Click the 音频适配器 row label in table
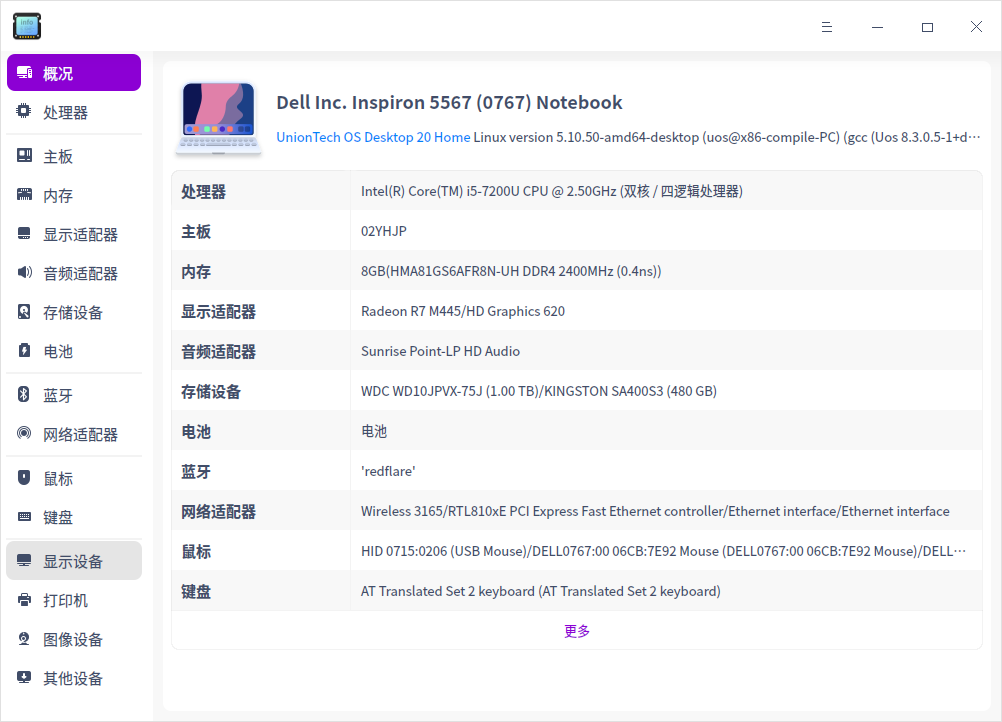Screen dimensions: 1002x722 pos(219,351)
